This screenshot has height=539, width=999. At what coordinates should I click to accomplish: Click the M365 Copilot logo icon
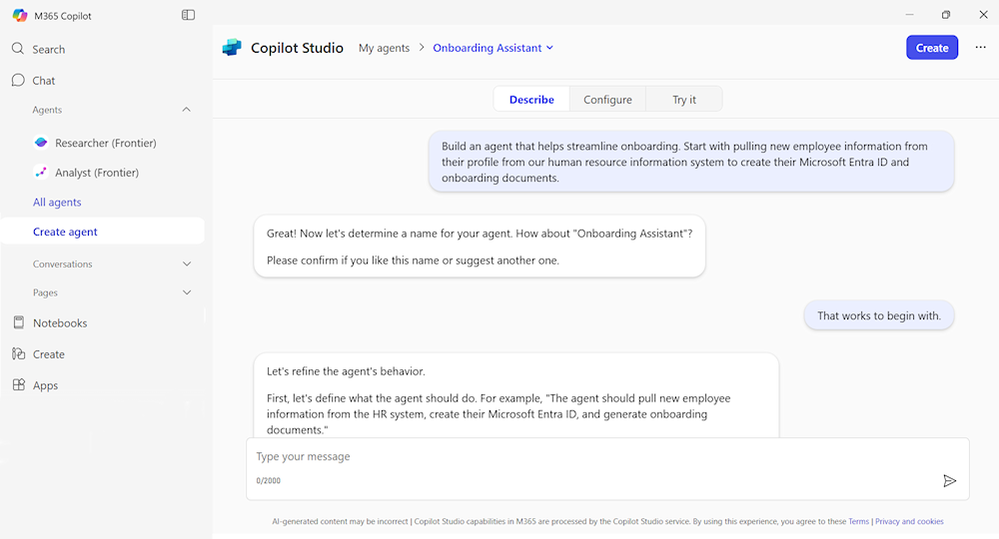20,15
